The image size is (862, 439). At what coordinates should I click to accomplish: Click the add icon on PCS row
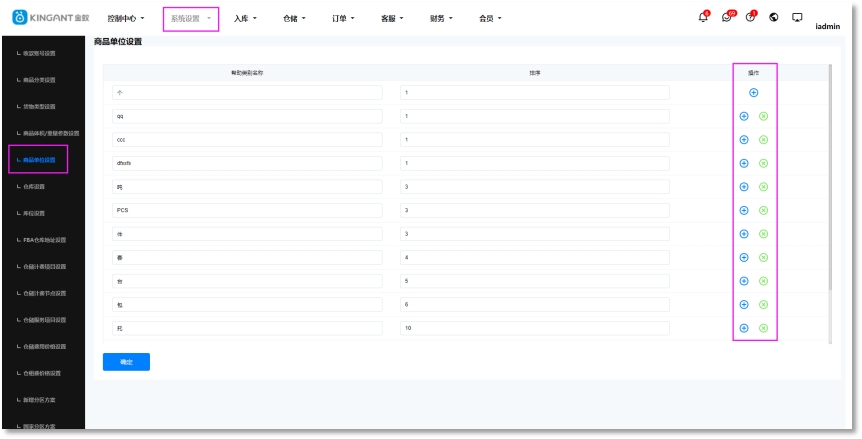pyautogui.click(x=744, y=210)
